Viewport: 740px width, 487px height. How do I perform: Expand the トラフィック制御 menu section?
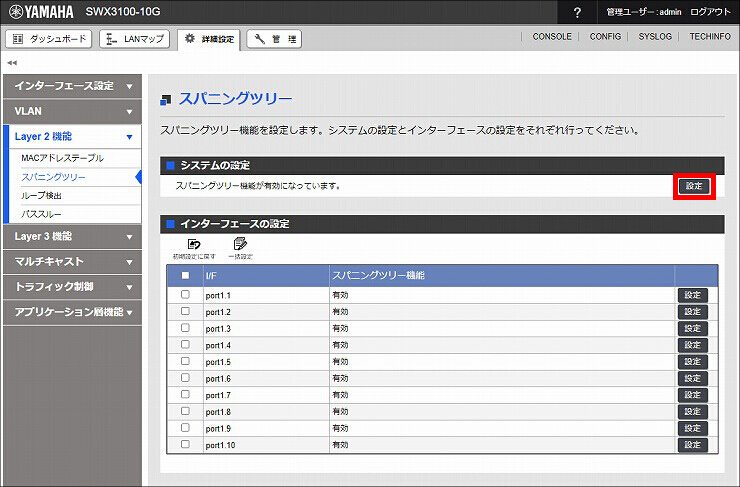(72, 287)
